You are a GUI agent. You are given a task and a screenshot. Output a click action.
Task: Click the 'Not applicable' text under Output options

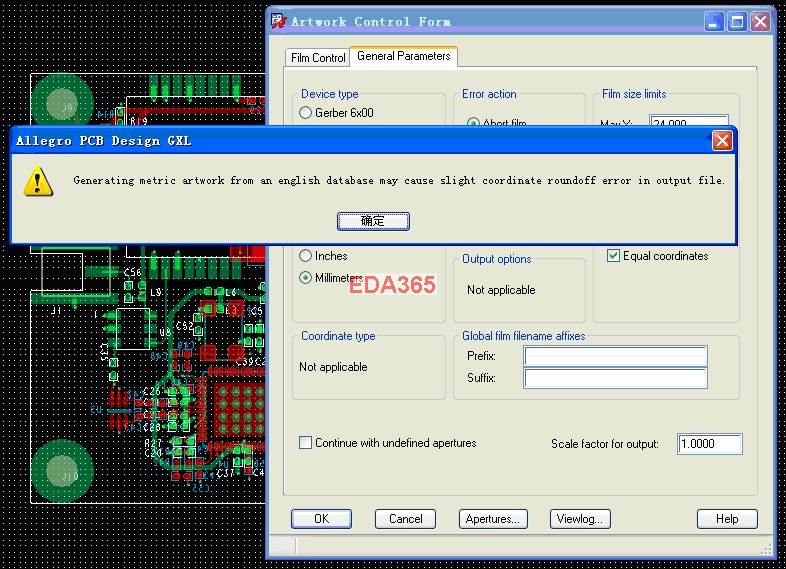point(501,290)
